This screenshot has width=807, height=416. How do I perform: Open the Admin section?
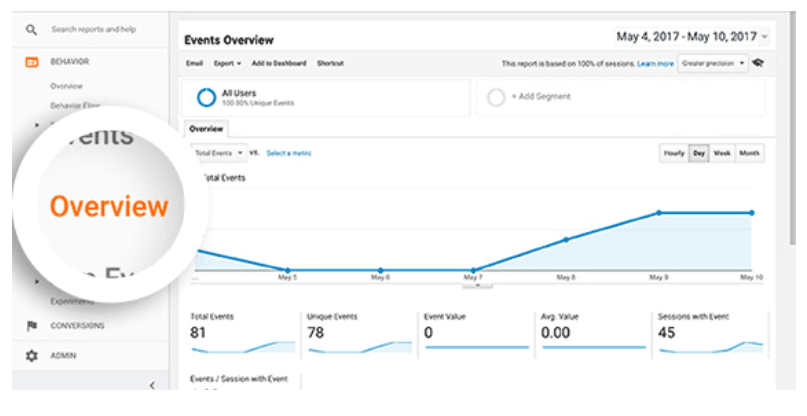tap(63, 356)
